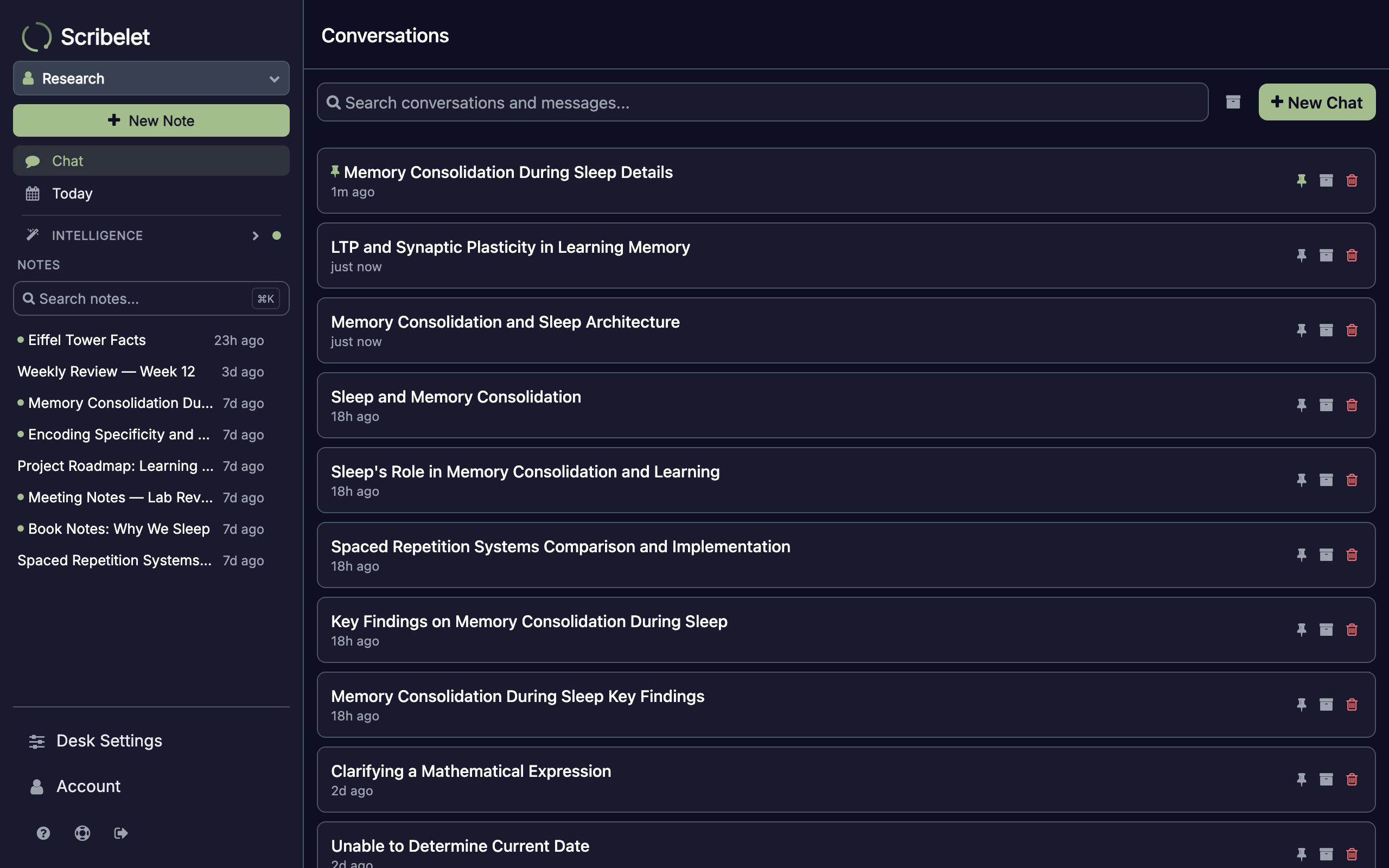Open Meeting Notes — Lab Rev... note
The height and width of the screenshot is (868, 1389).
[141, 497]
